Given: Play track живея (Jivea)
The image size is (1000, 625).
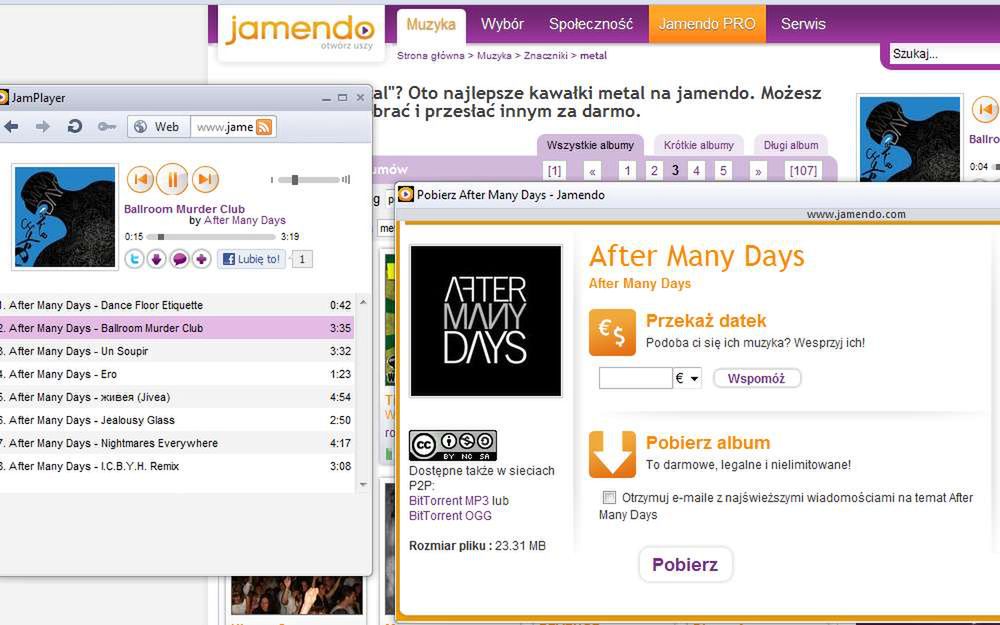Looking at the screenshot, I should pos(177,397).
